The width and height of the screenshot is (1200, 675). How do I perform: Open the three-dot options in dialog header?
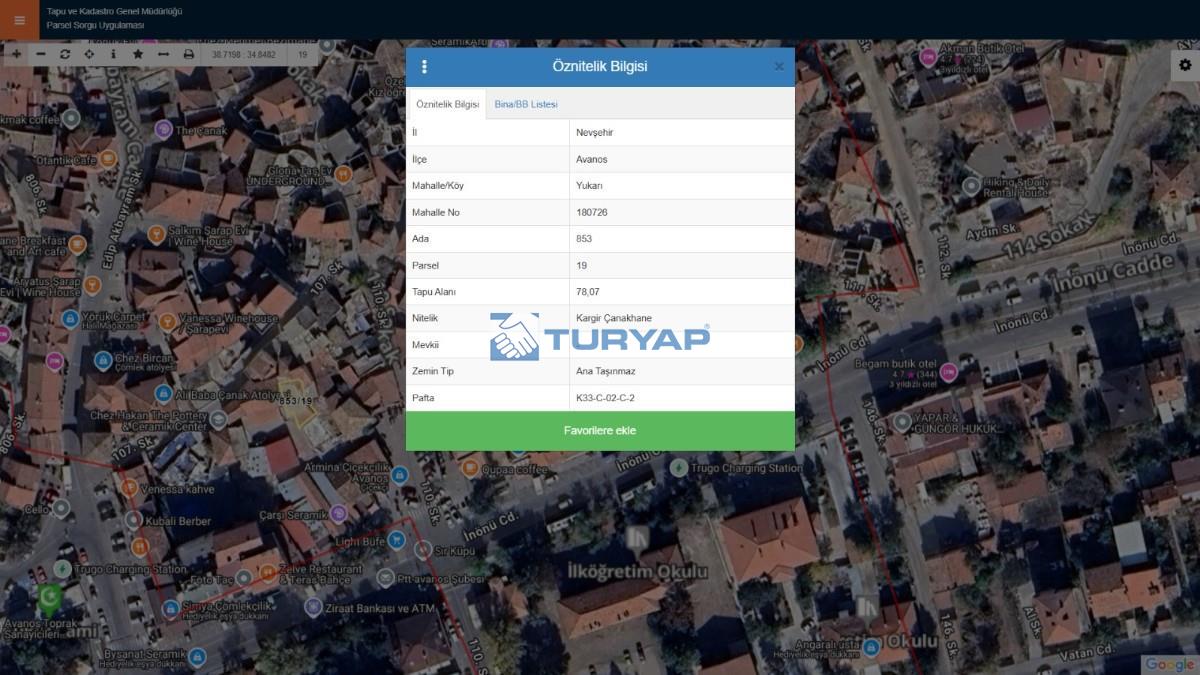pos(424,67)
